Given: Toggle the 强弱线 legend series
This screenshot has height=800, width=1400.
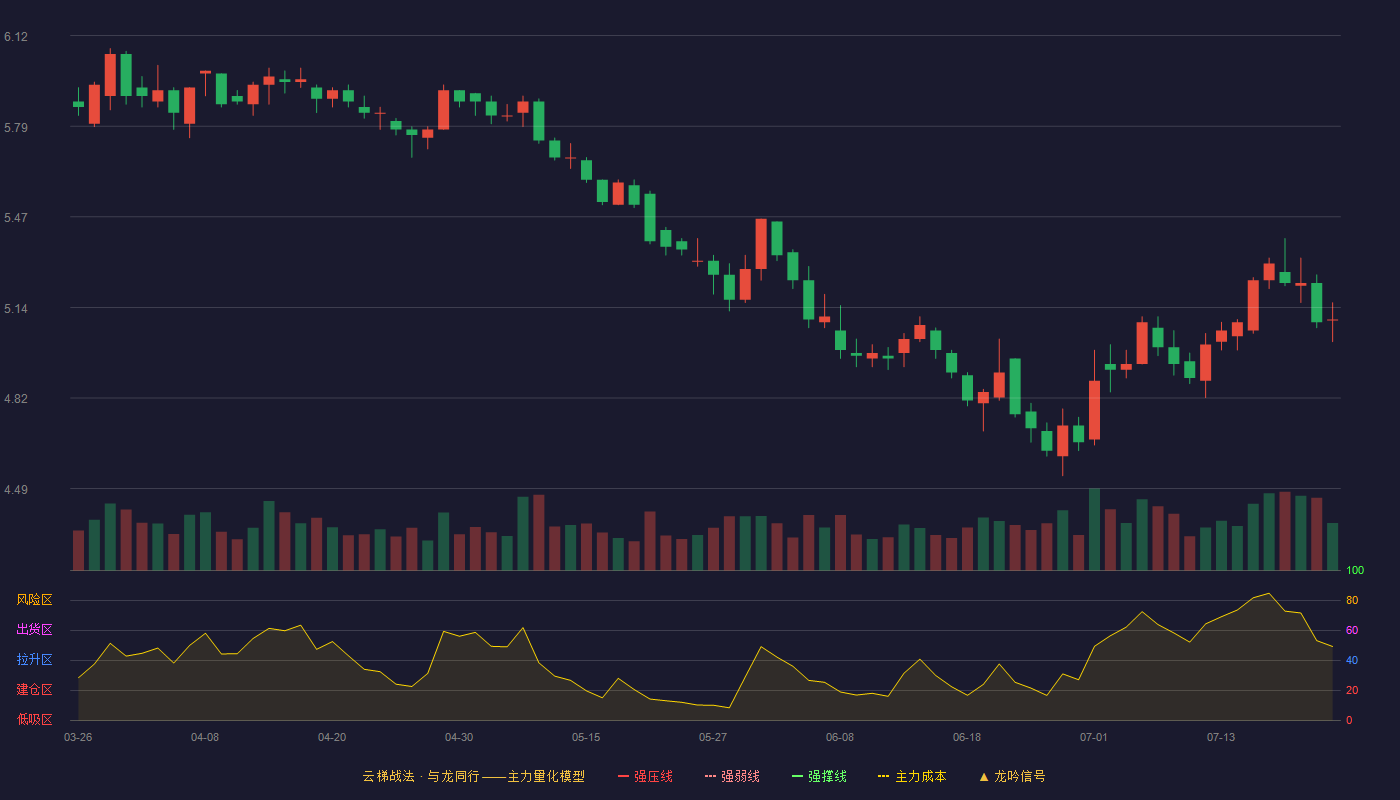Looking at the screenshot, I should 732,776.
